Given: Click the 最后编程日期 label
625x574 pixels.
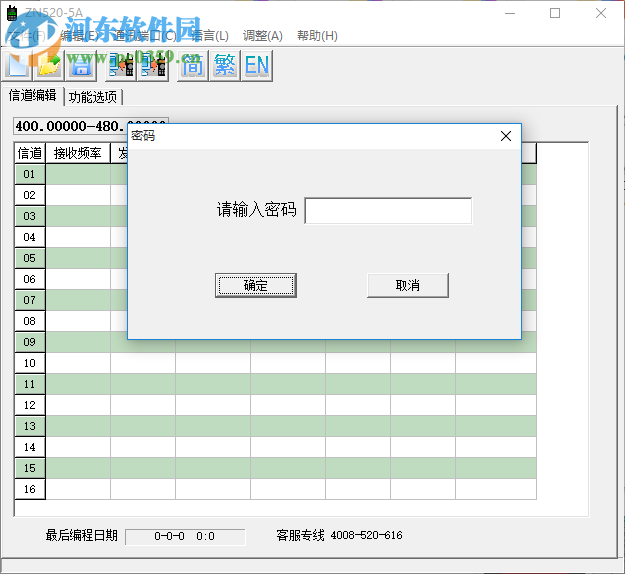Looking at the screenshot, I should tap(82, 535).
